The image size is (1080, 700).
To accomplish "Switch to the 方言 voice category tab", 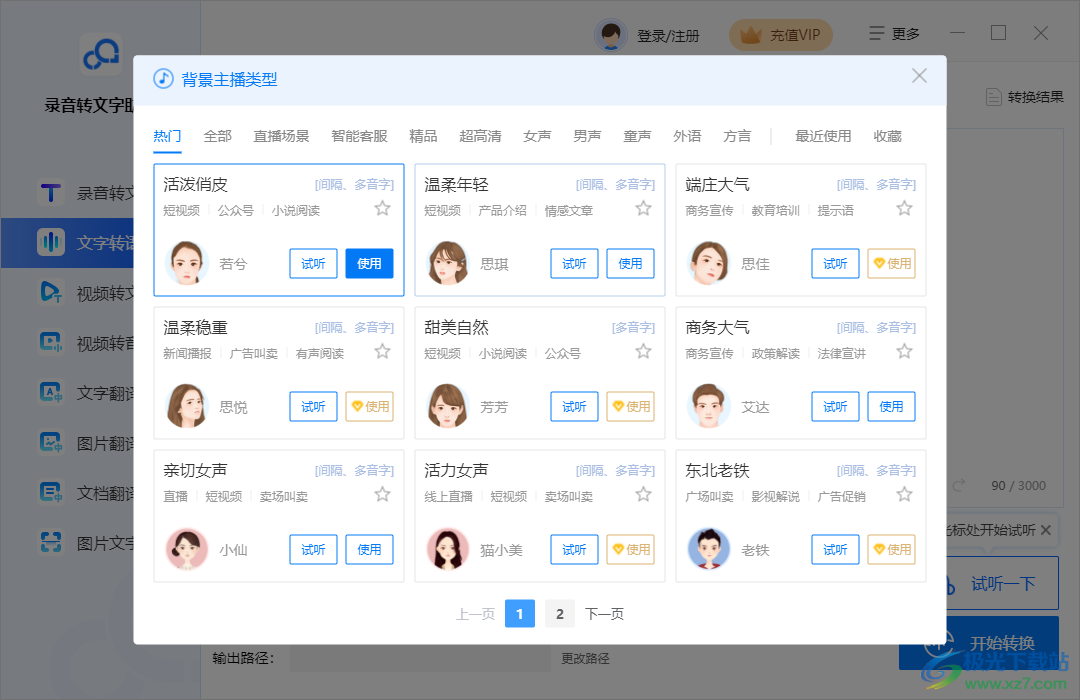I will [737, 136].
